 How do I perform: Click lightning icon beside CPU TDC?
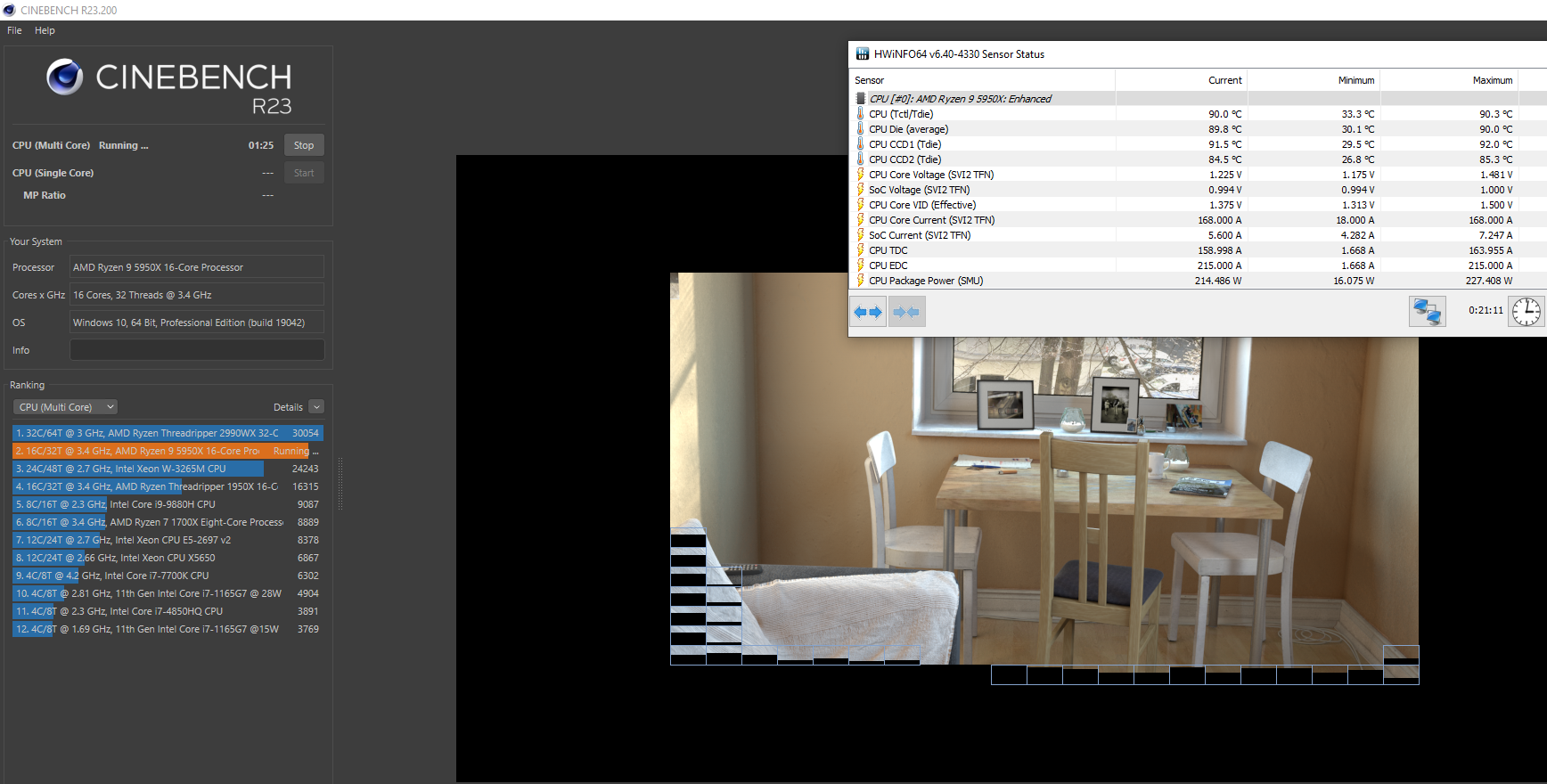pos(861,250)
